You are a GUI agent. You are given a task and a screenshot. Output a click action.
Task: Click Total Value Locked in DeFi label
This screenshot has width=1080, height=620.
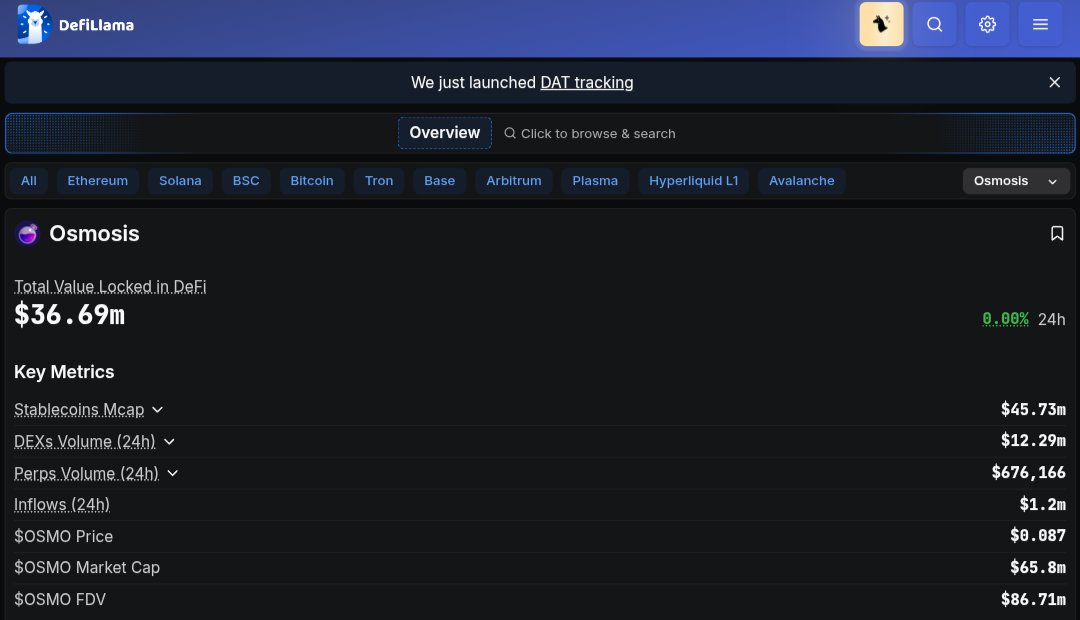pyautogui.click(x=110, y=287)
